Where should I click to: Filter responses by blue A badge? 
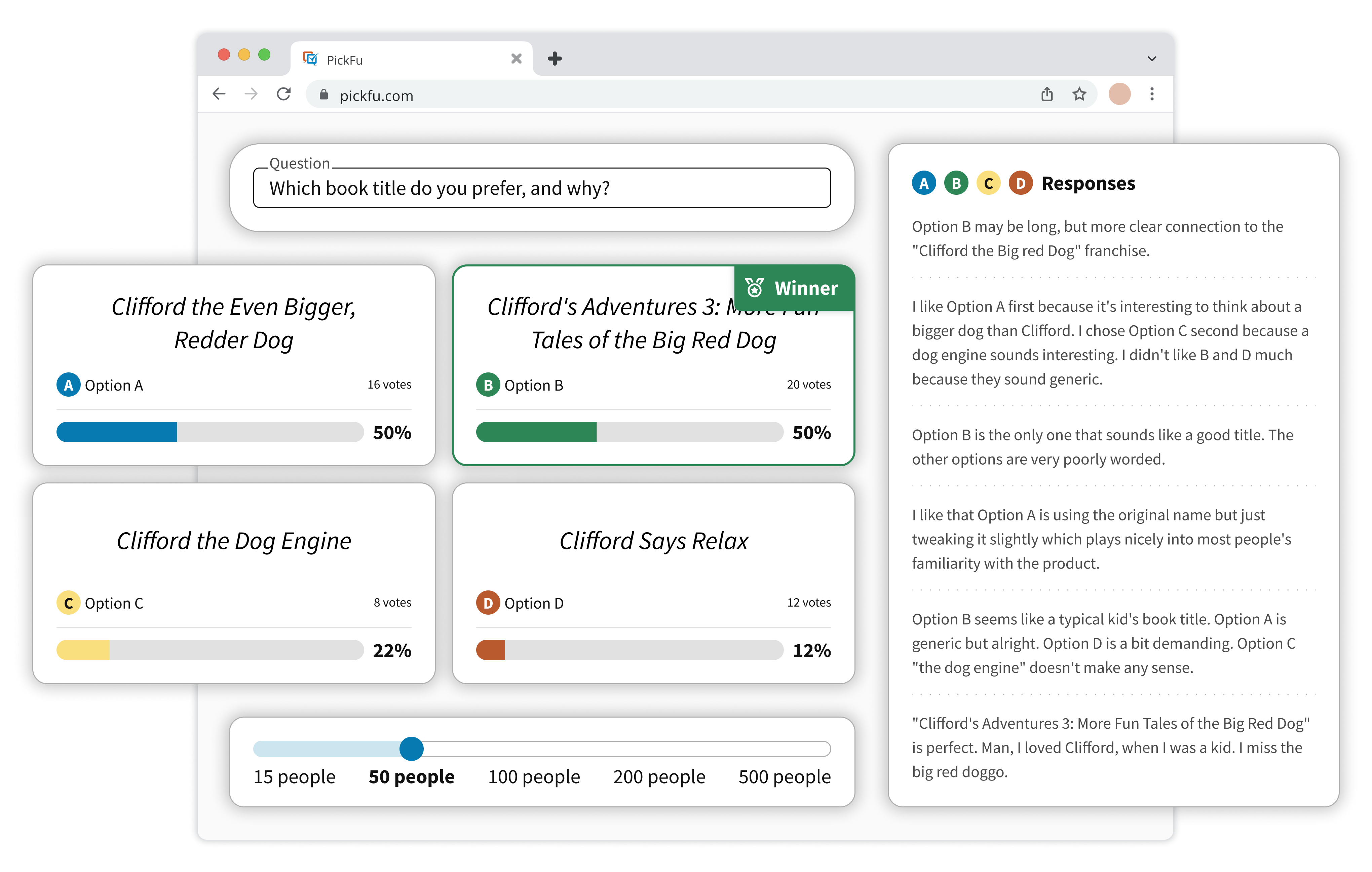pos(924,184)
